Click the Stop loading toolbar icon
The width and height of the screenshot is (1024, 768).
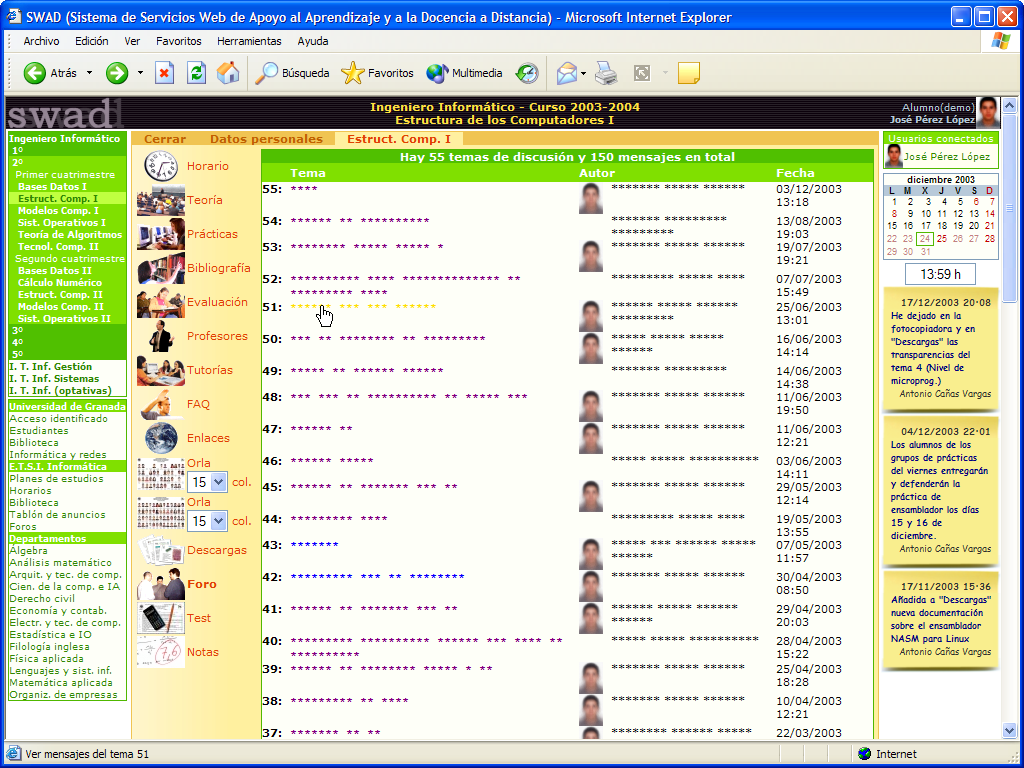pyautogui.click(x=165, y=73)
